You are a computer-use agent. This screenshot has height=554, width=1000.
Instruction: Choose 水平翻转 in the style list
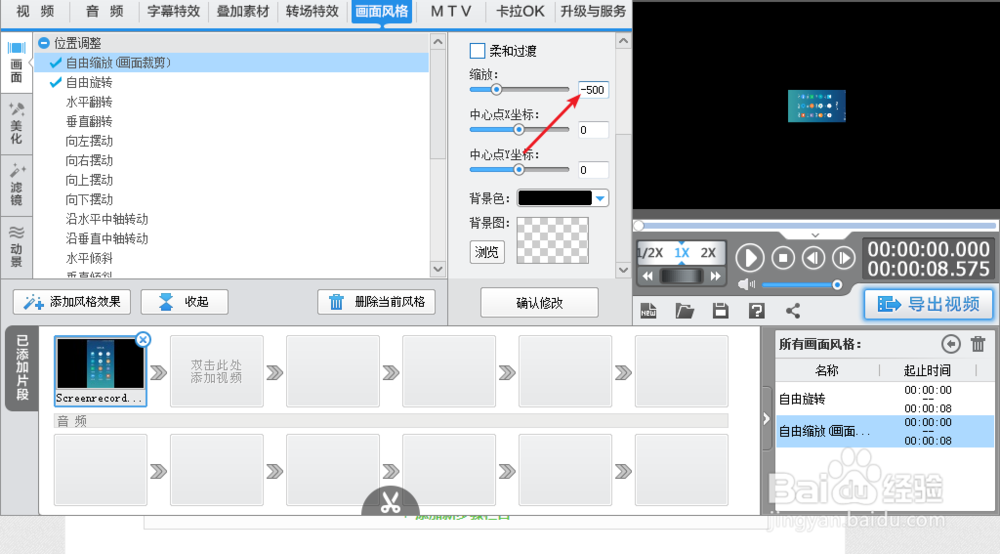89,102
